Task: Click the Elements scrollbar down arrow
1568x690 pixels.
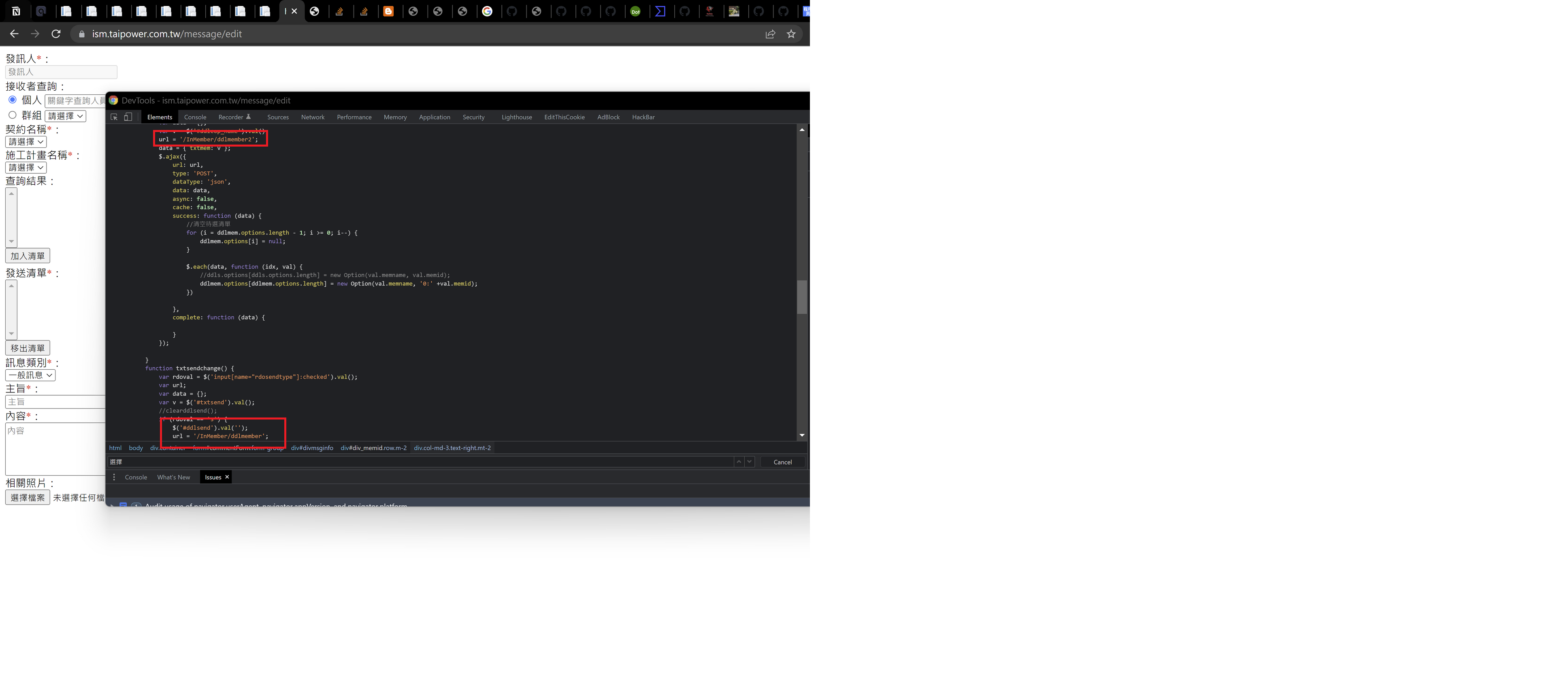Action: 802,435
